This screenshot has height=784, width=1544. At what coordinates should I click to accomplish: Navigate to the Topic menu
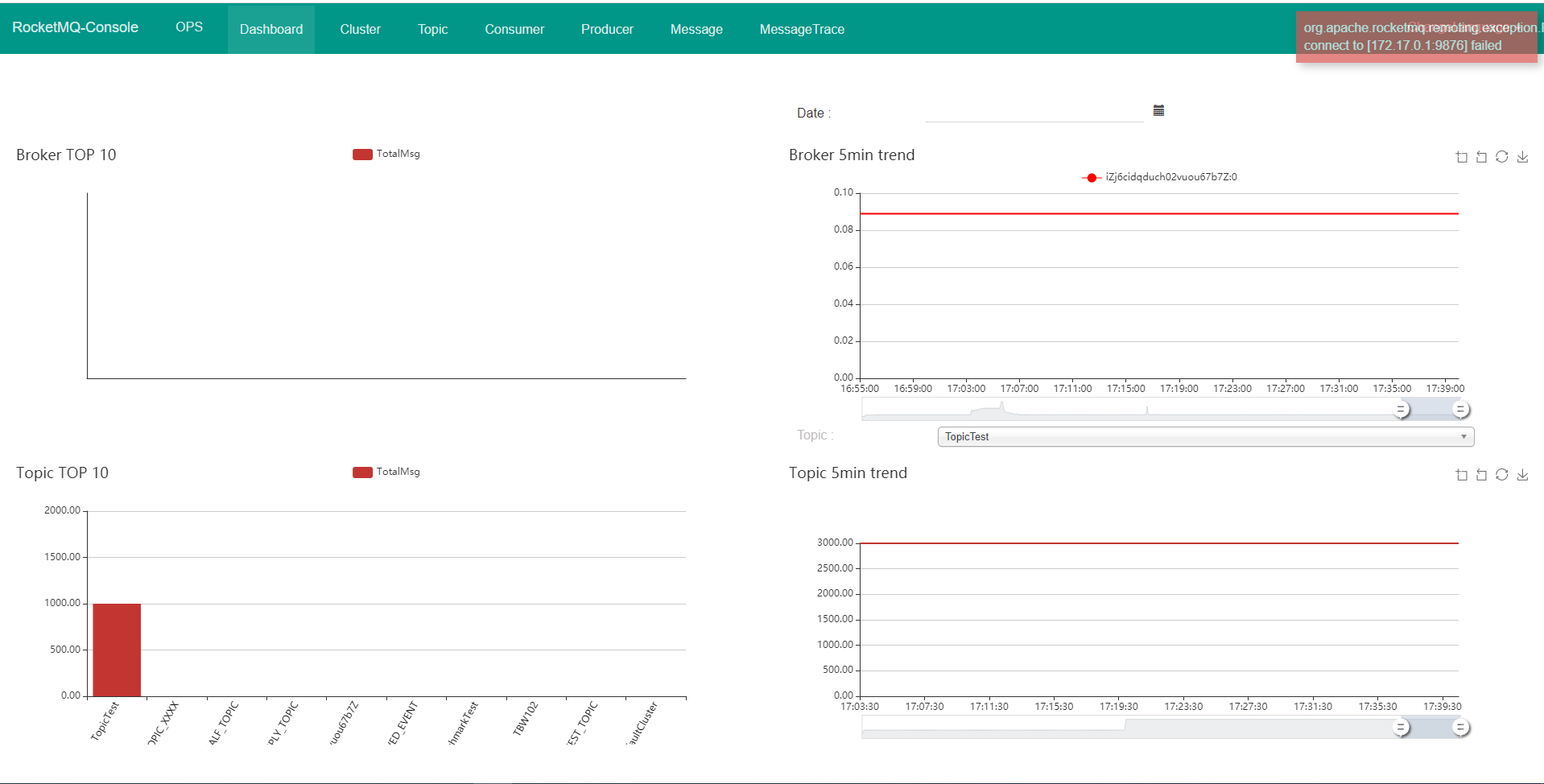pos(432,29)
